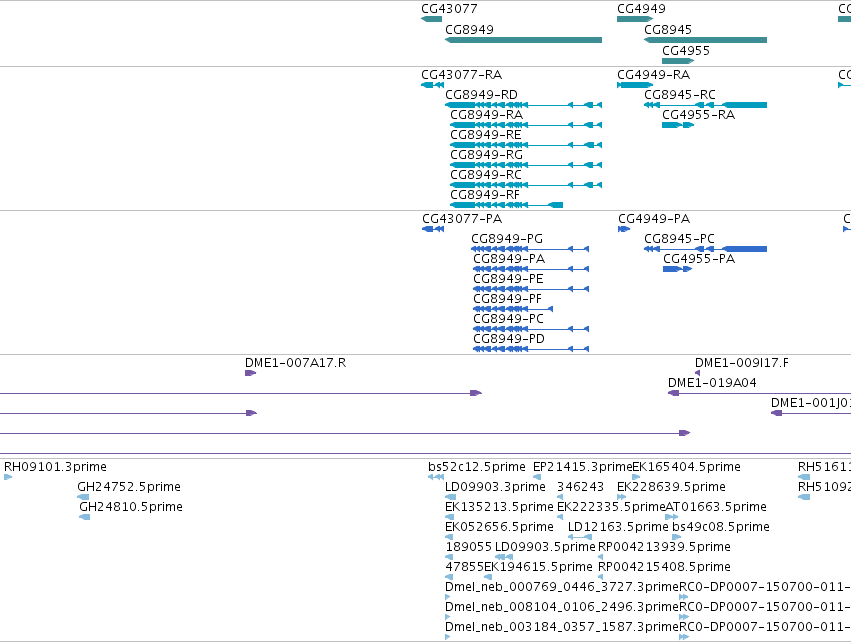Select the Dmel_neb_008104_0106_2496.3prime label
851x642 pixels.
click(562, 607)
